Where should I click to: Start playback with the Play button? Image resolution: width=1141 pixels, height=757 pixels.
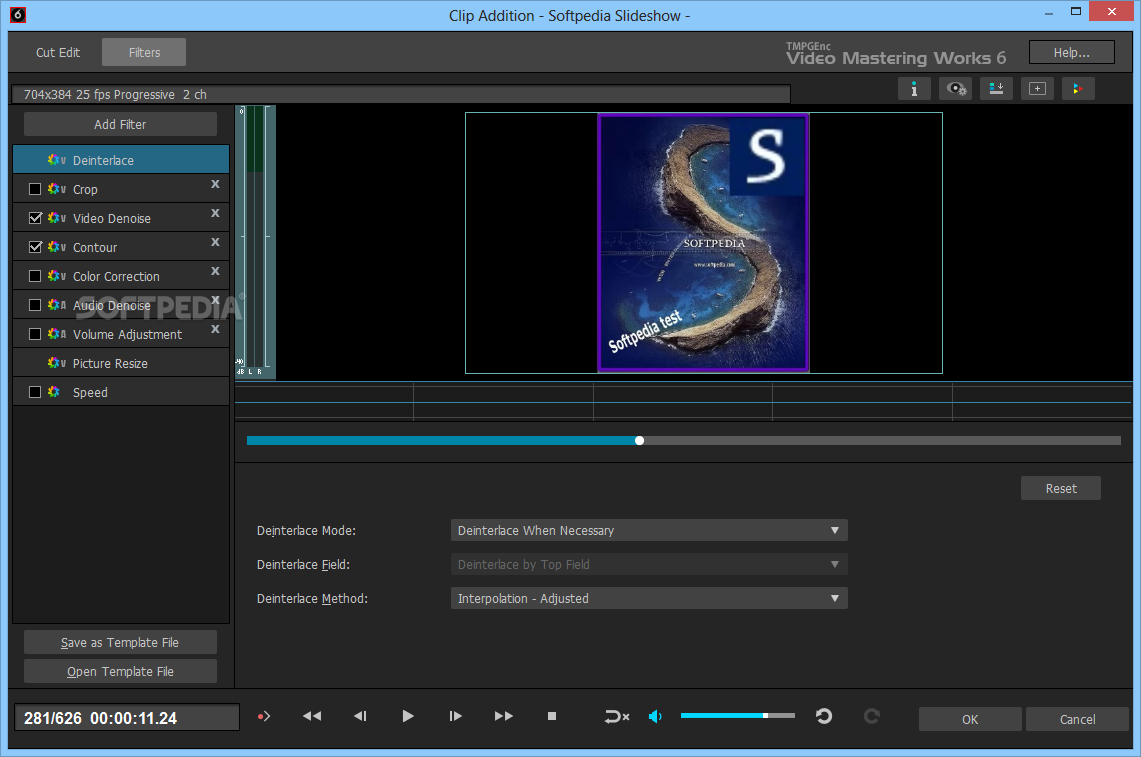(x=408, y=717)
